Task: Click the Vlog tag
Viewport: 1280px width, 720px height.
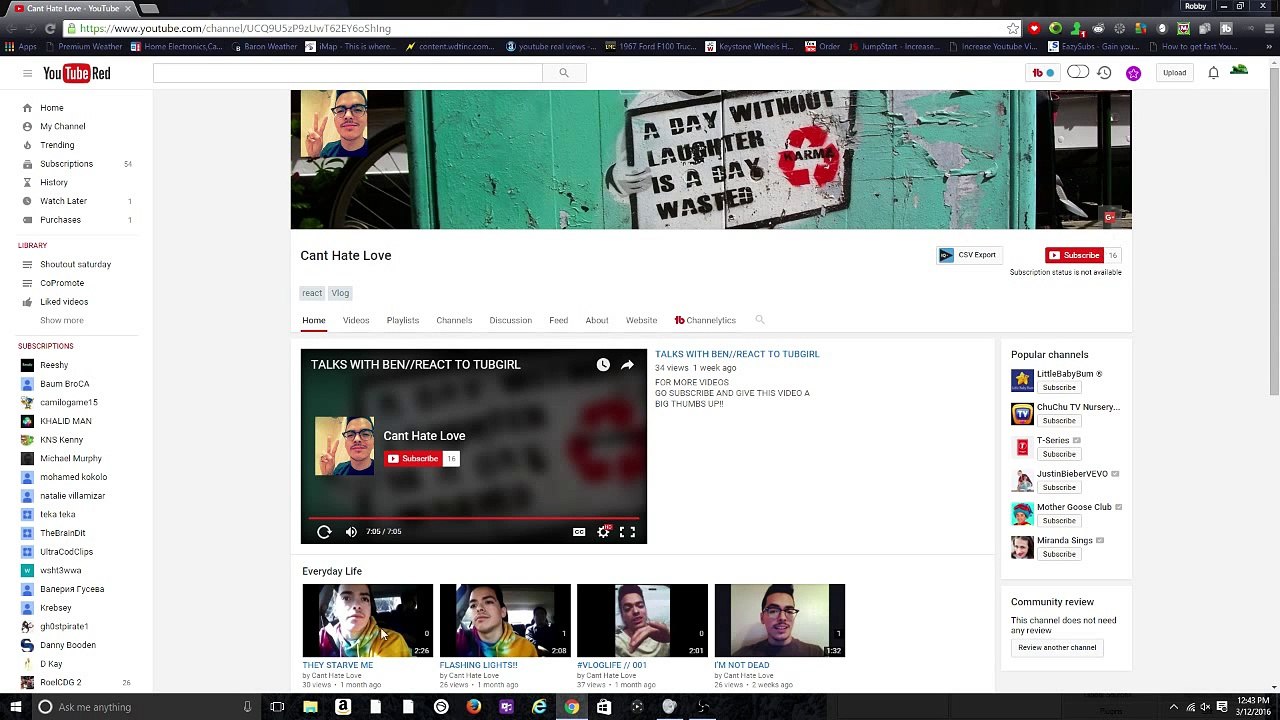Action: (x=340, y=293)
